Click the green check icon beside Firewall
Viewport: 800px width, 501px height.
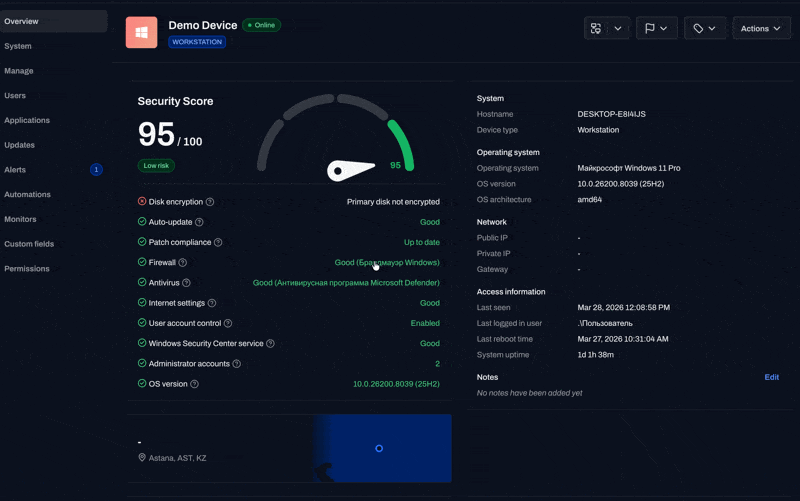142,262
